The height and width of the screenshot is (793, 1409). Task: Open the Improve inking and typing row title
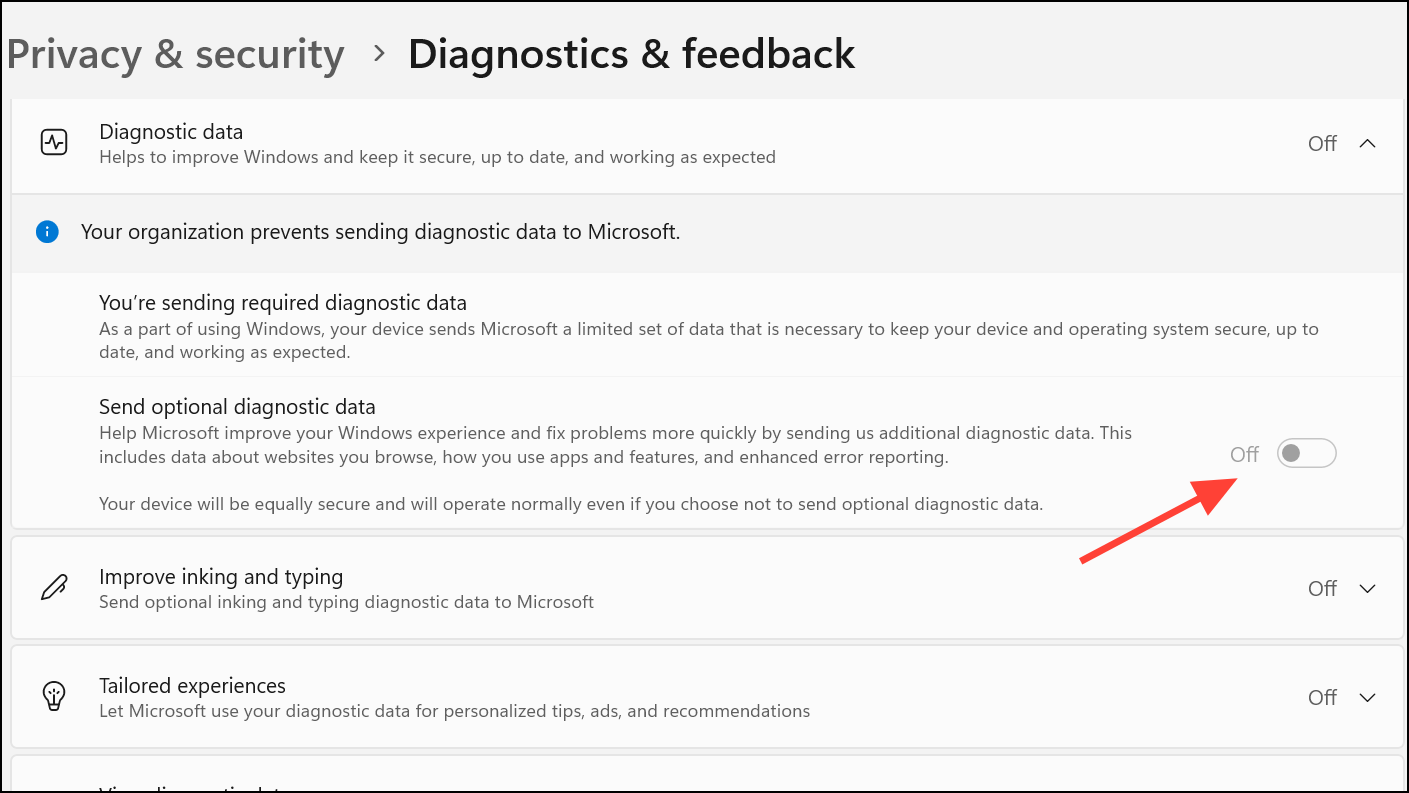(x=221, y=577)
